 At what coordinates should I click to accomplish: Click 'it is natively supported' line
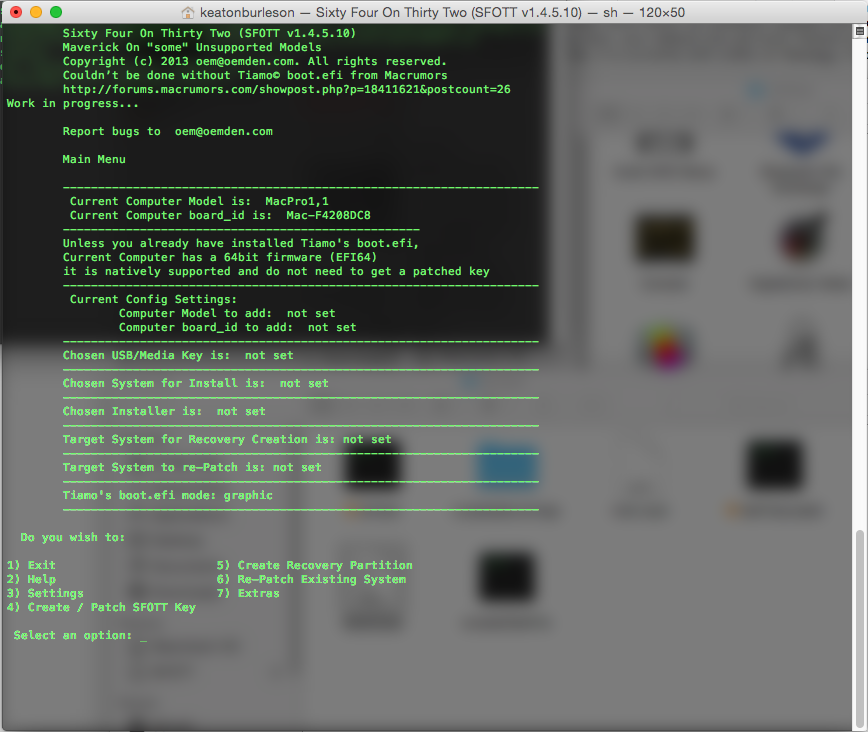click(276, 271)
